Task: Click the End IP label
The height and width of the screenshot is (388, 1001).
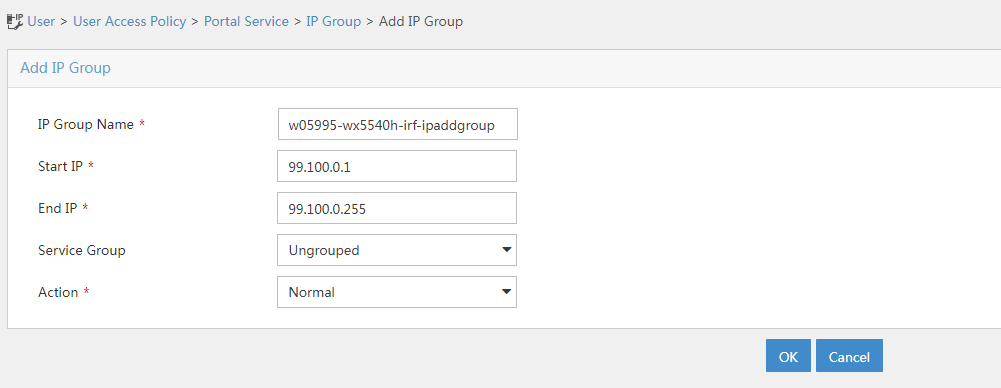Action: point(57,208)
